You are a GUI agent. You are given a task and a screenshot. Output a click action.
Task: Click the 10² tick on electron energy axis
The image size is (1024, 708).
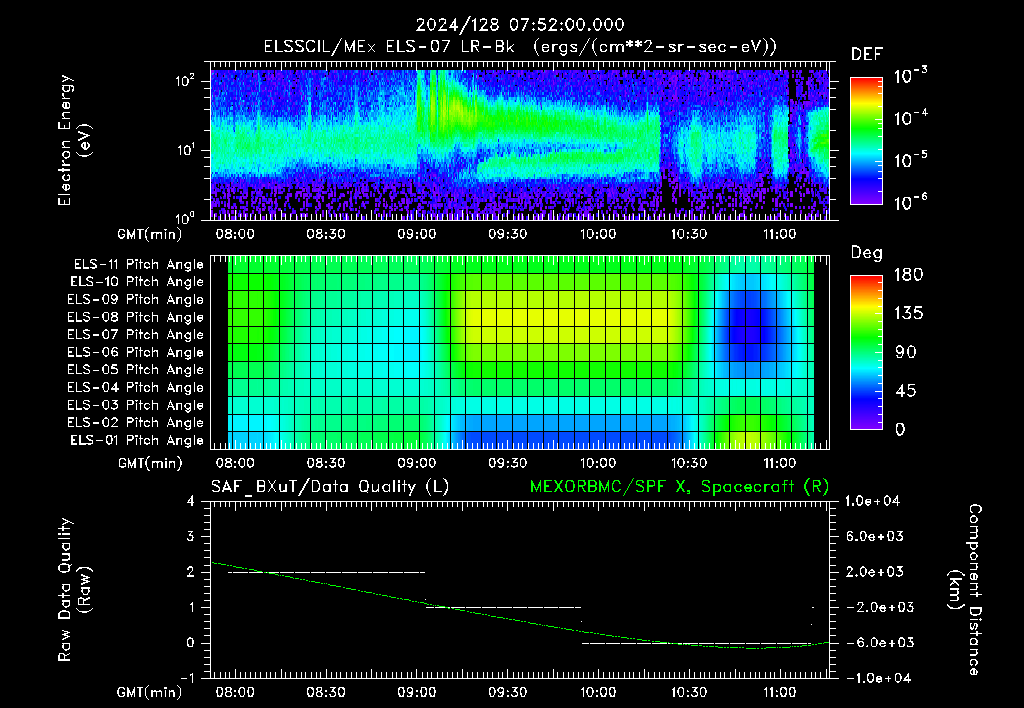[185, 81]
